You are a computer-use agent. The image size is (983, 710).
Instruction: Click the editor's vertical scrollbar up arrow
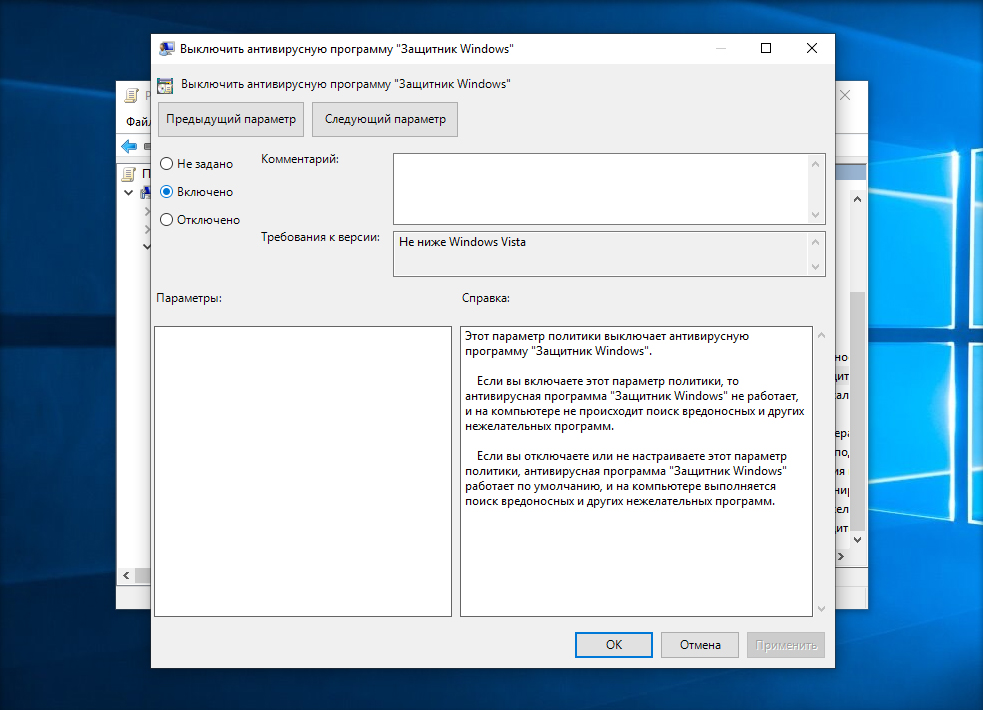coord(858,199)
